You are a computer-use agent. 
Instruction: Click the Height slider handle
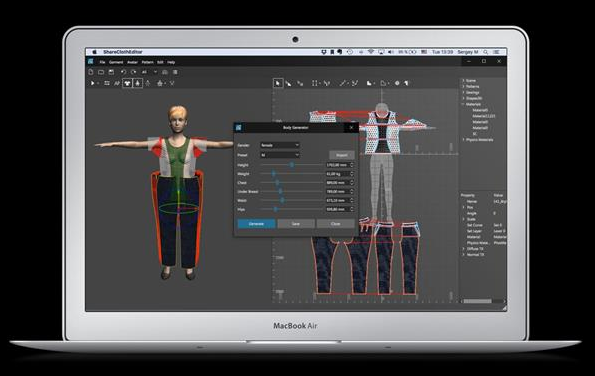(x=292, y=165)
